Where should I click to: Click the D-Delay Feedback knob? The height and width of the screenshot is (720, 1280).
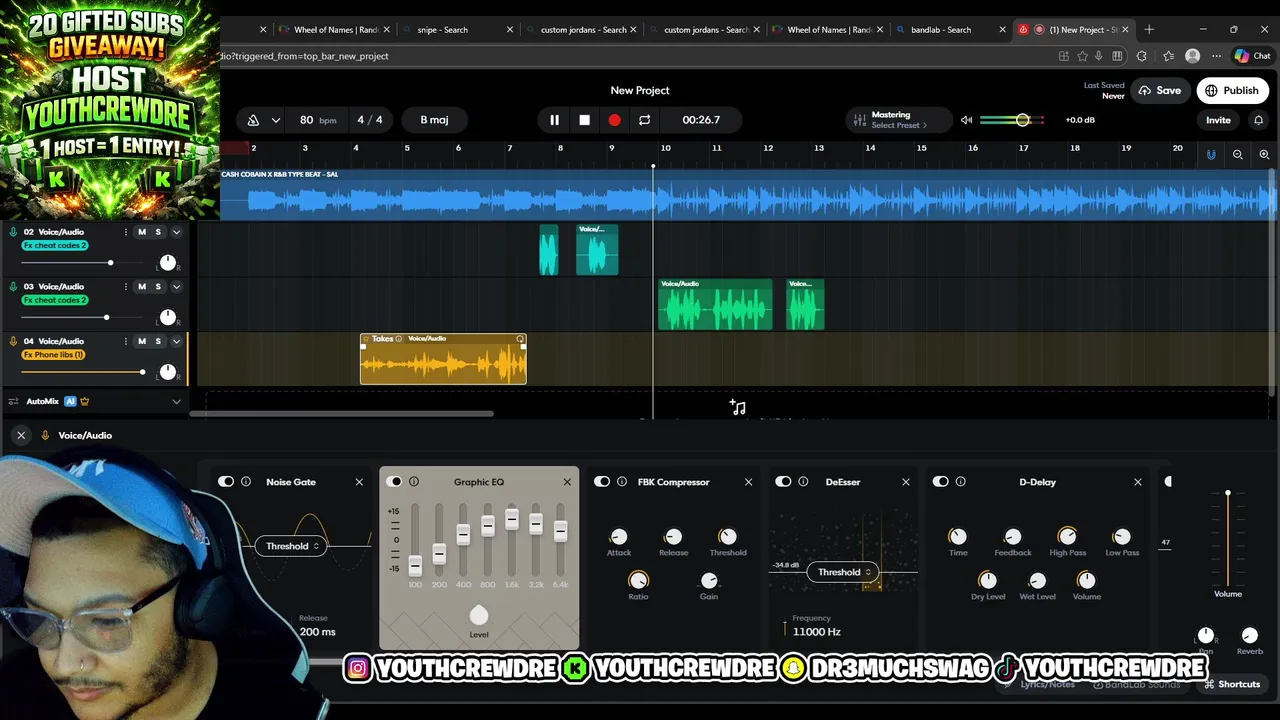pos(1012,537)
